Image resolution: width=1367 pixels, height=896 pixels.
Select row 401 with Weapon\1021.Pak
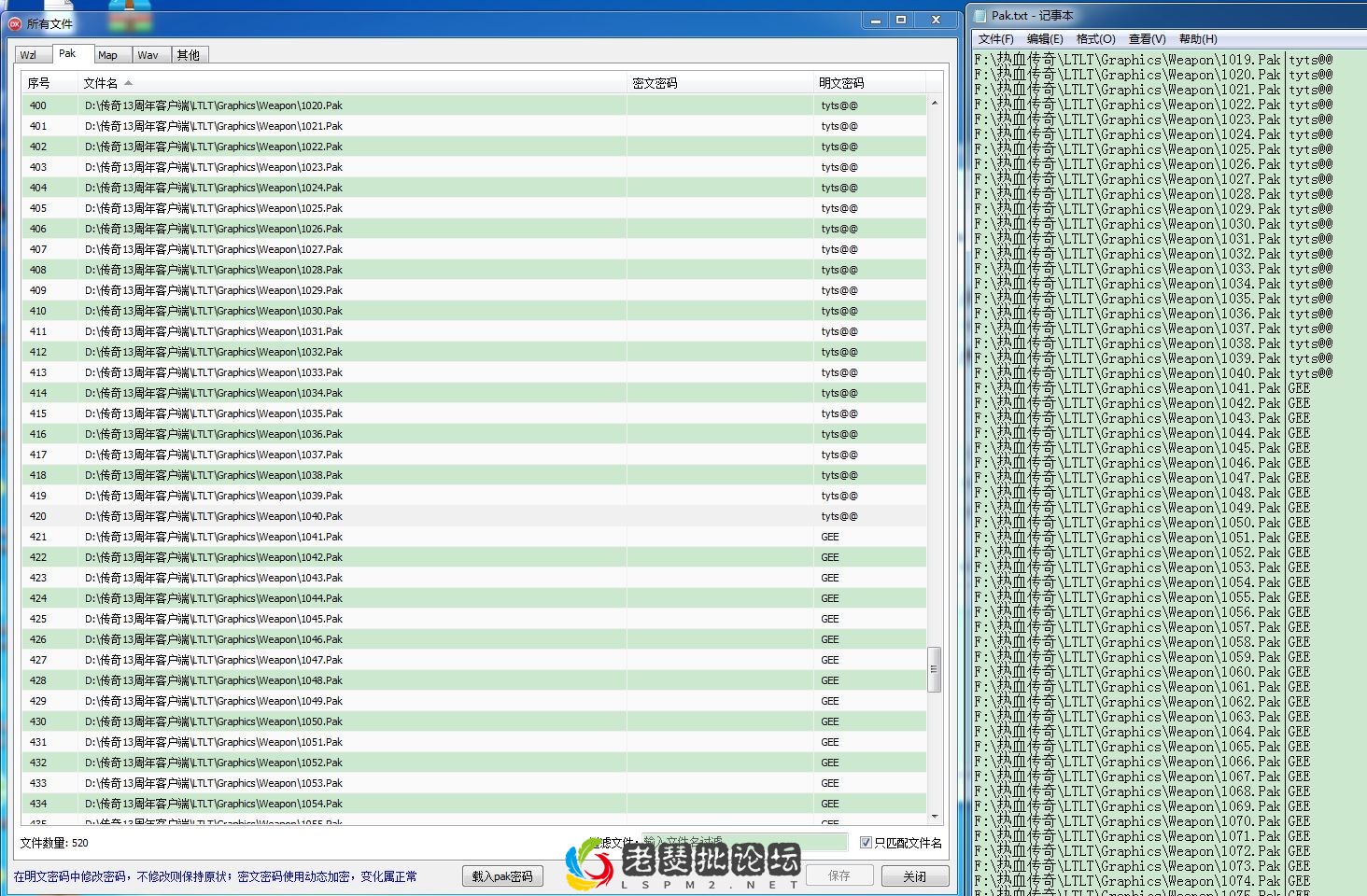474,126
